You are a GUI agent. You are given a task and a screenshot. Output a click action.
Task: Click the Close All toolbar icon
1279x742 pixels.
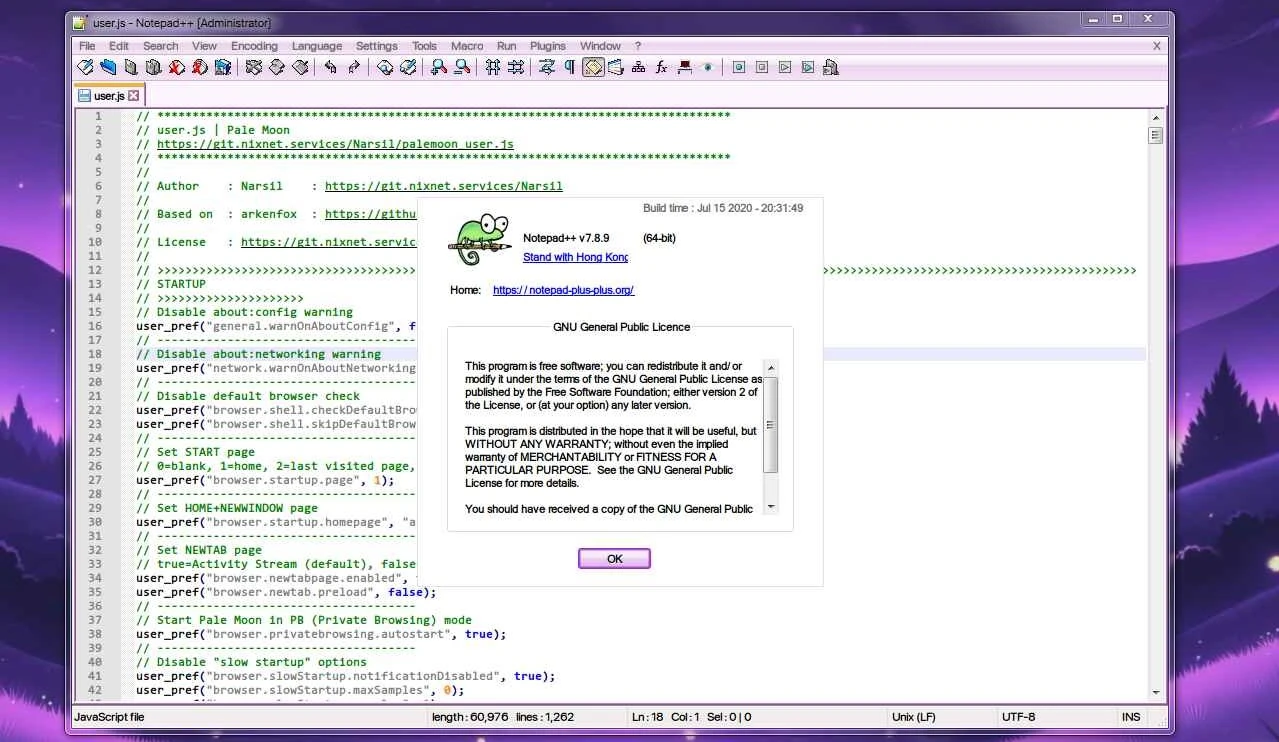pos(199,67)
